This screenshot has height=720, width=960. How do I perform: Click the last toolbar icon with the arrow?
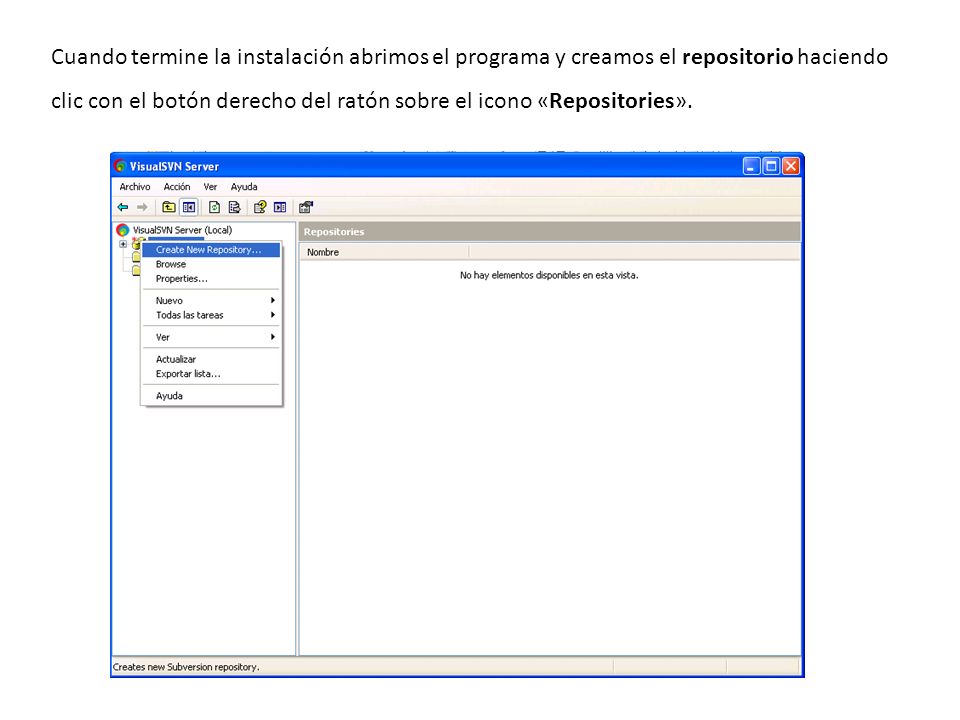[x=306, y=208]
